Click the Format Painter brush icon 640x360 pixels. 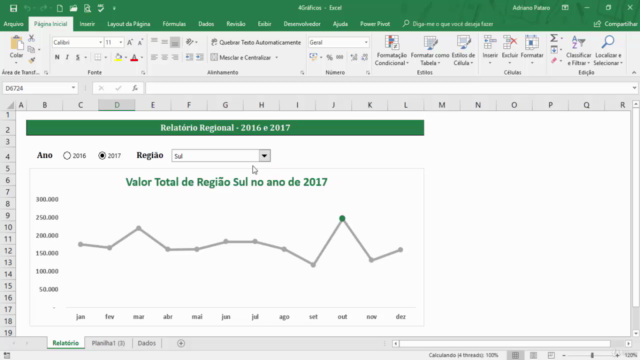(31, 60)
